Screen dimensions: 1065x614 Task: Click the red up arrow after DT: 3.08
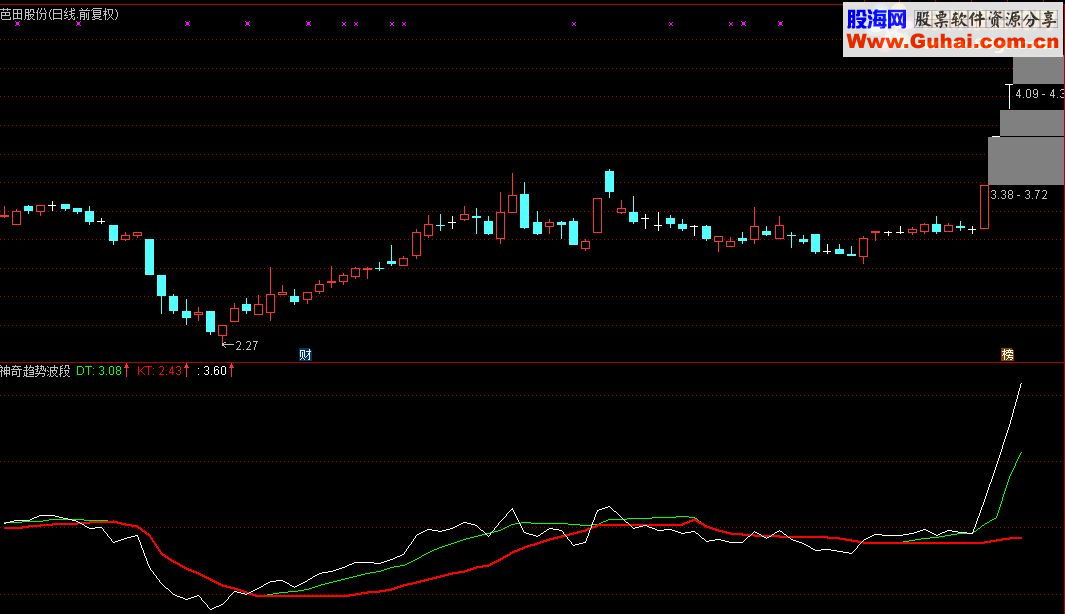click(x=126, y=370)
